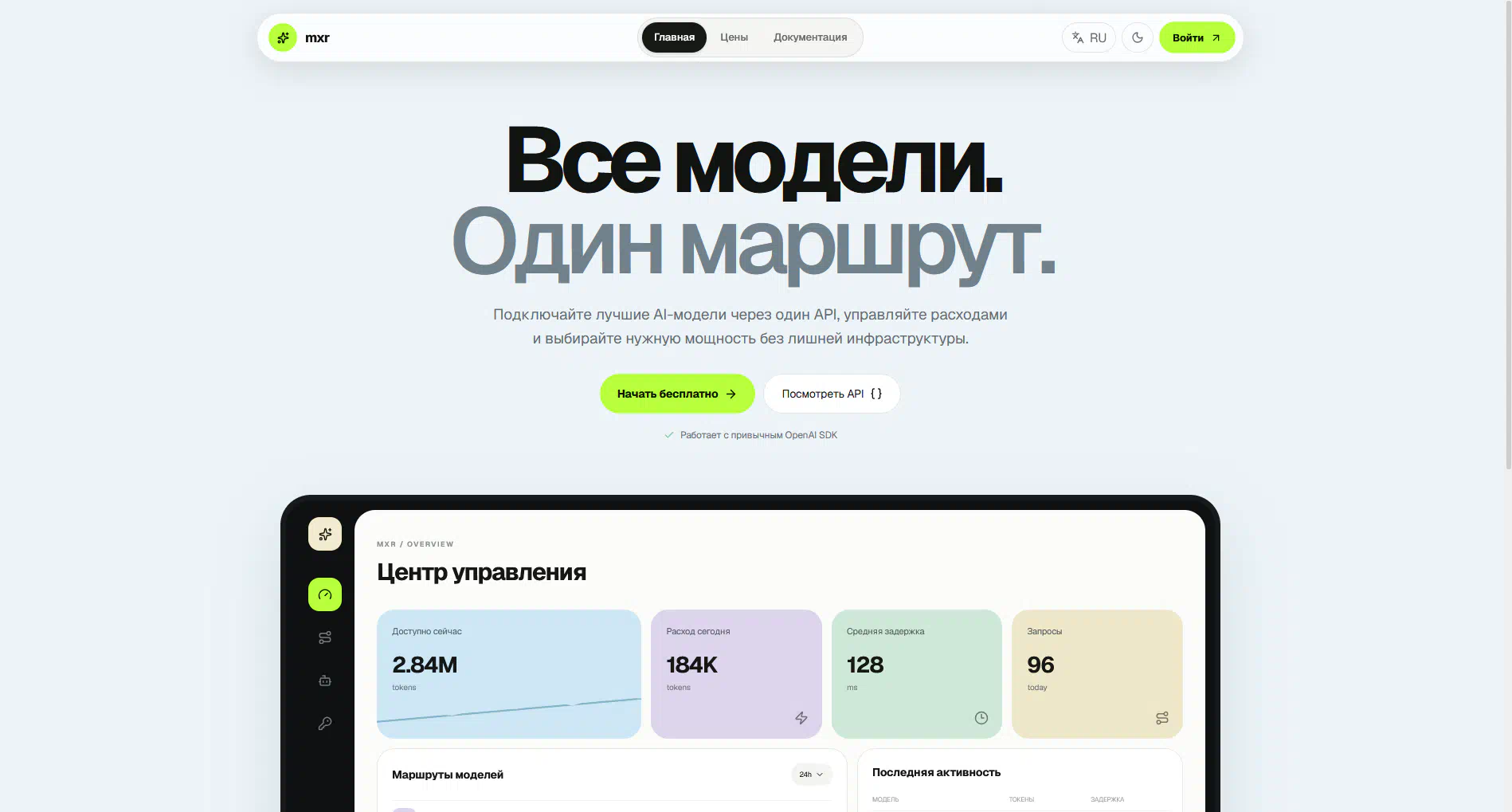Click routes icon on Запросы card
The image size is (1512, 812).
tap(1162, 718)
